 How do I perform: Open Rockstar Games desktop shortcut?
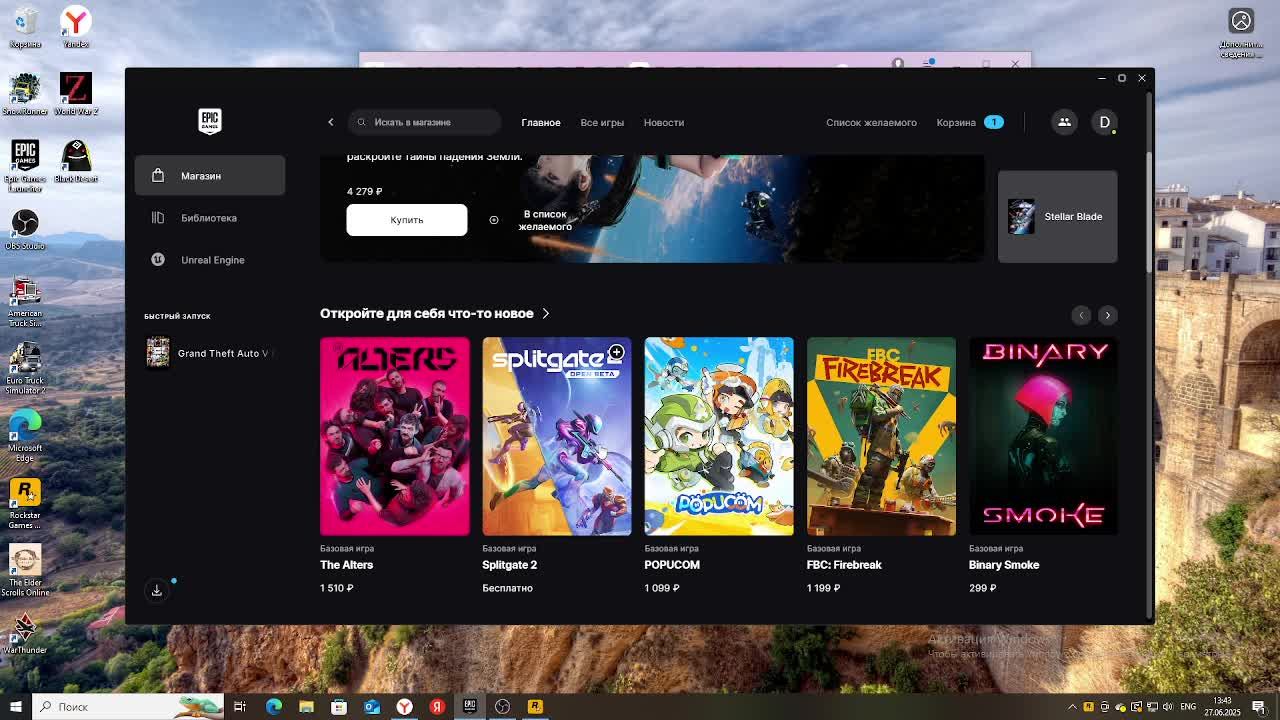pyautogui.click(x=25, y=504)
